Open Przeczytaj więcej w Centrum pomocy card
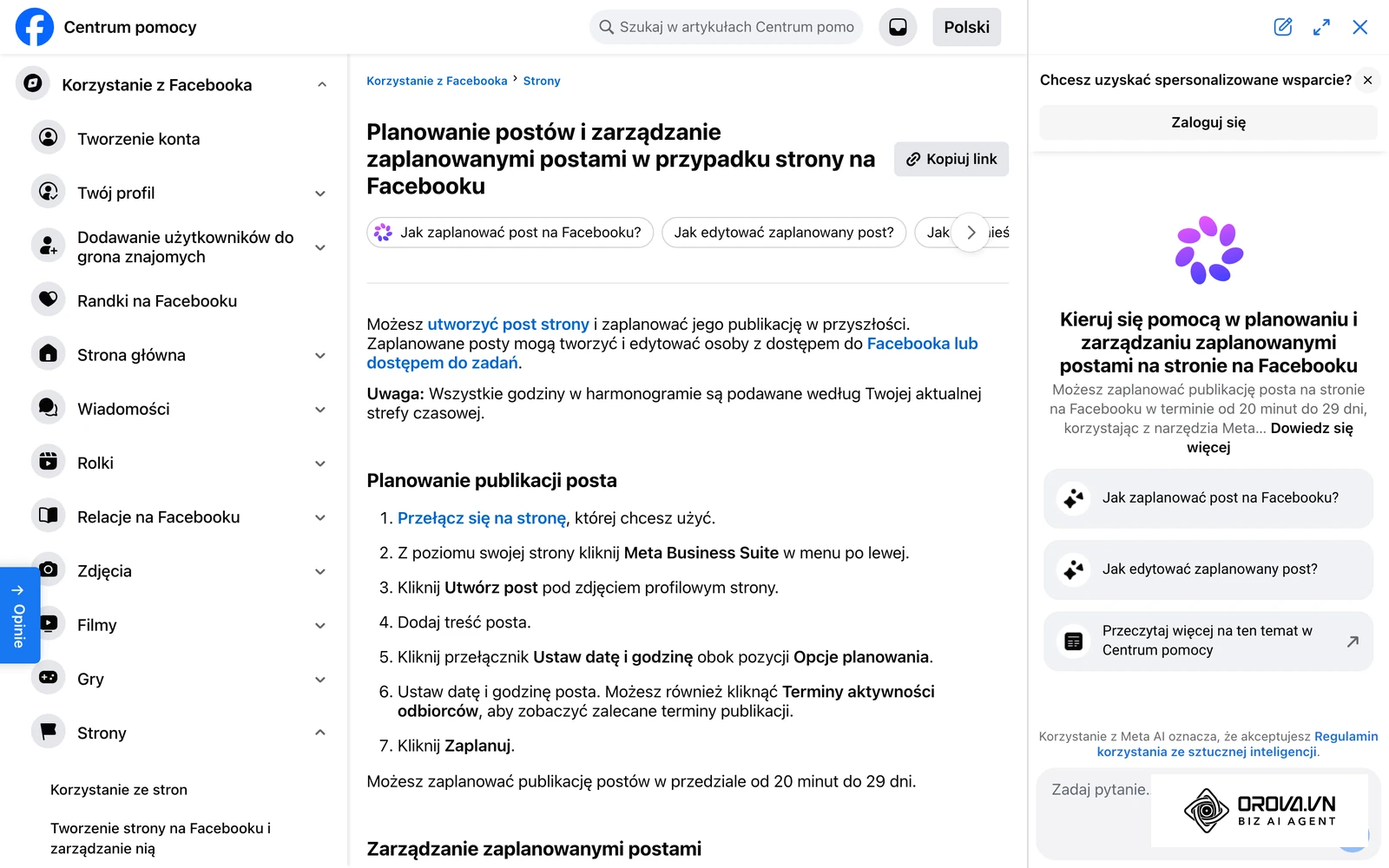1389x868 pixels. click(1208, 641)
